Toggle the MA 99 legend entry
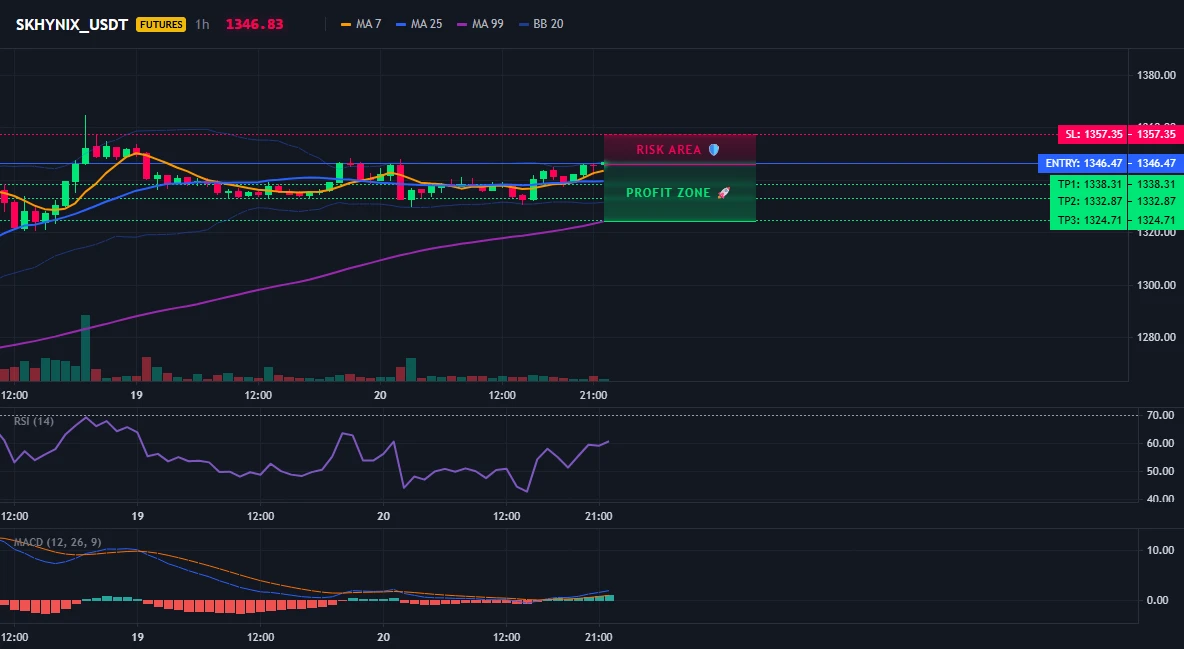 pos(480,24)
